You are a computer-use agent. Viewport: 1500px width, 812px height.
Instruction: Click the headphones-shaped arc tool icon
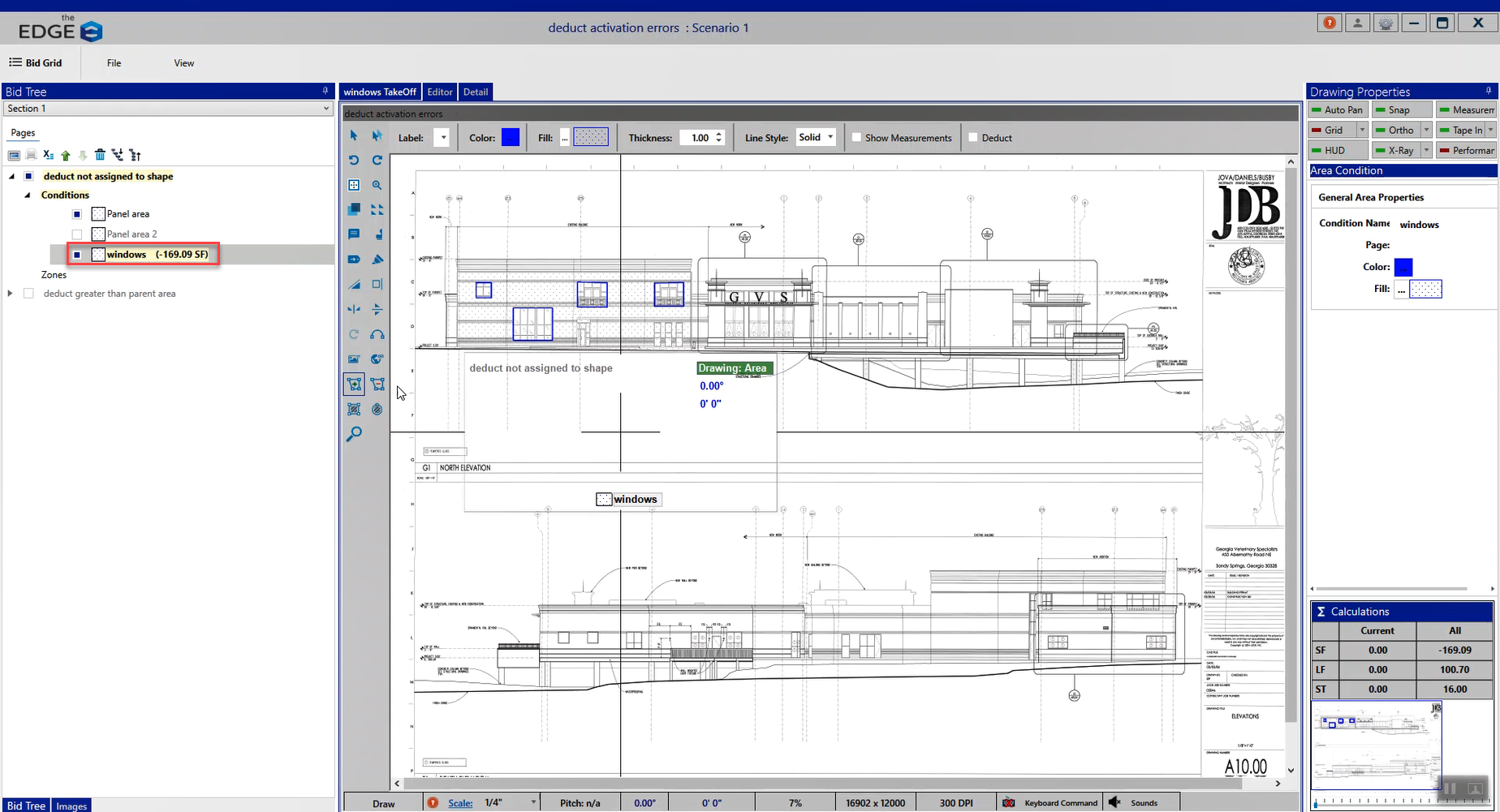coord(377,334)
